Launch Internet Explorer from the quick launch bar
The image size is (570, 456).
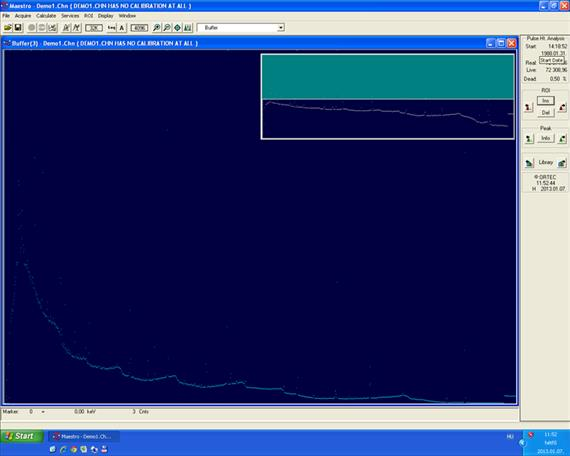pos(63,449)
